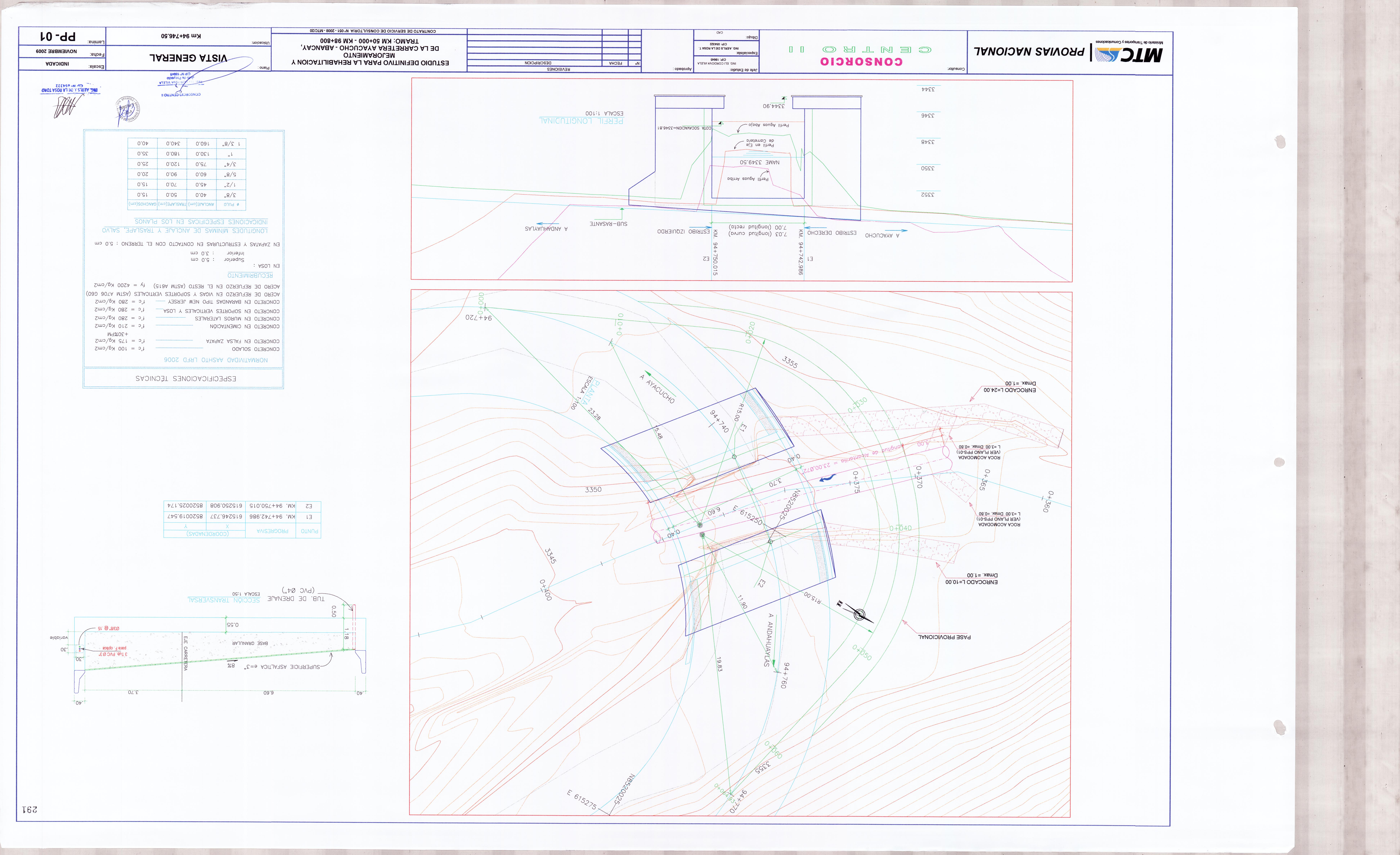Click the 'Perfil Aguas Abajo' label
This screenshot has width=1400, height=855.
[x=769, y=125]
